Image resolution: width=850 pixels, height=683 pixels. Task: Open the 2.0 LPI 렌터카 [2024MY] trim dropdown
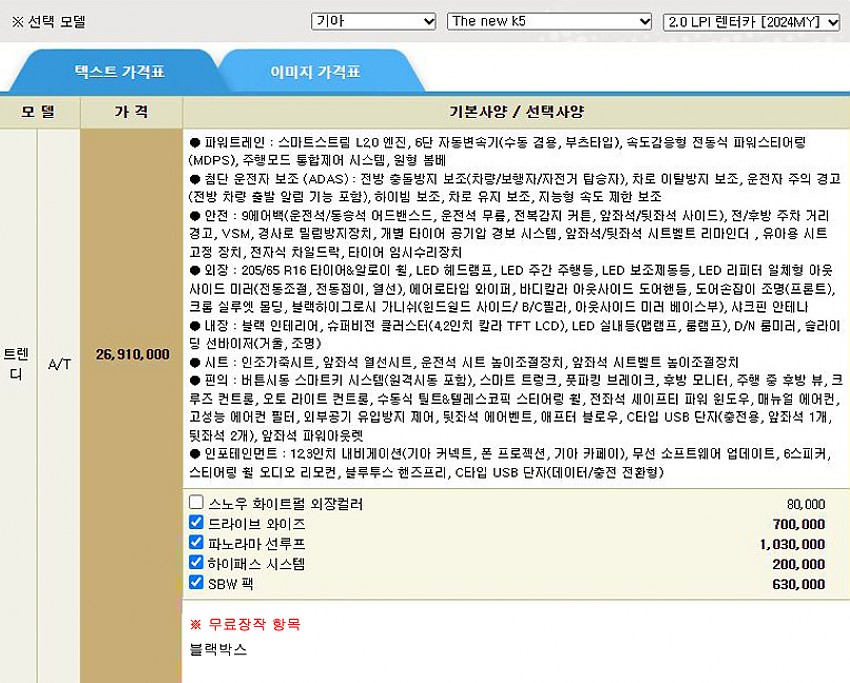[x=751, y=21]
